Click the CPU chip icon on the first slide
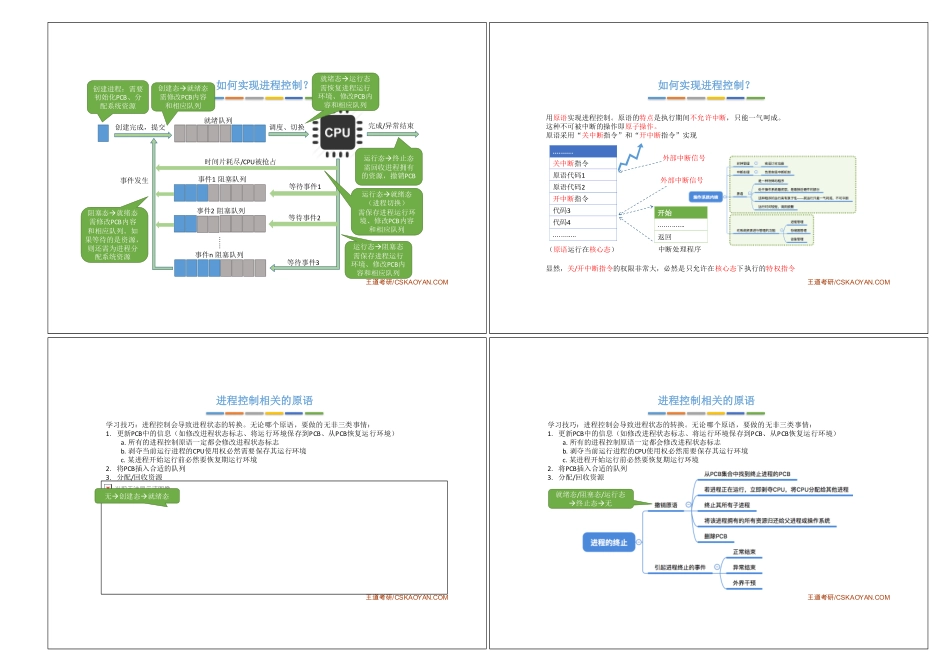 [336, 133]
